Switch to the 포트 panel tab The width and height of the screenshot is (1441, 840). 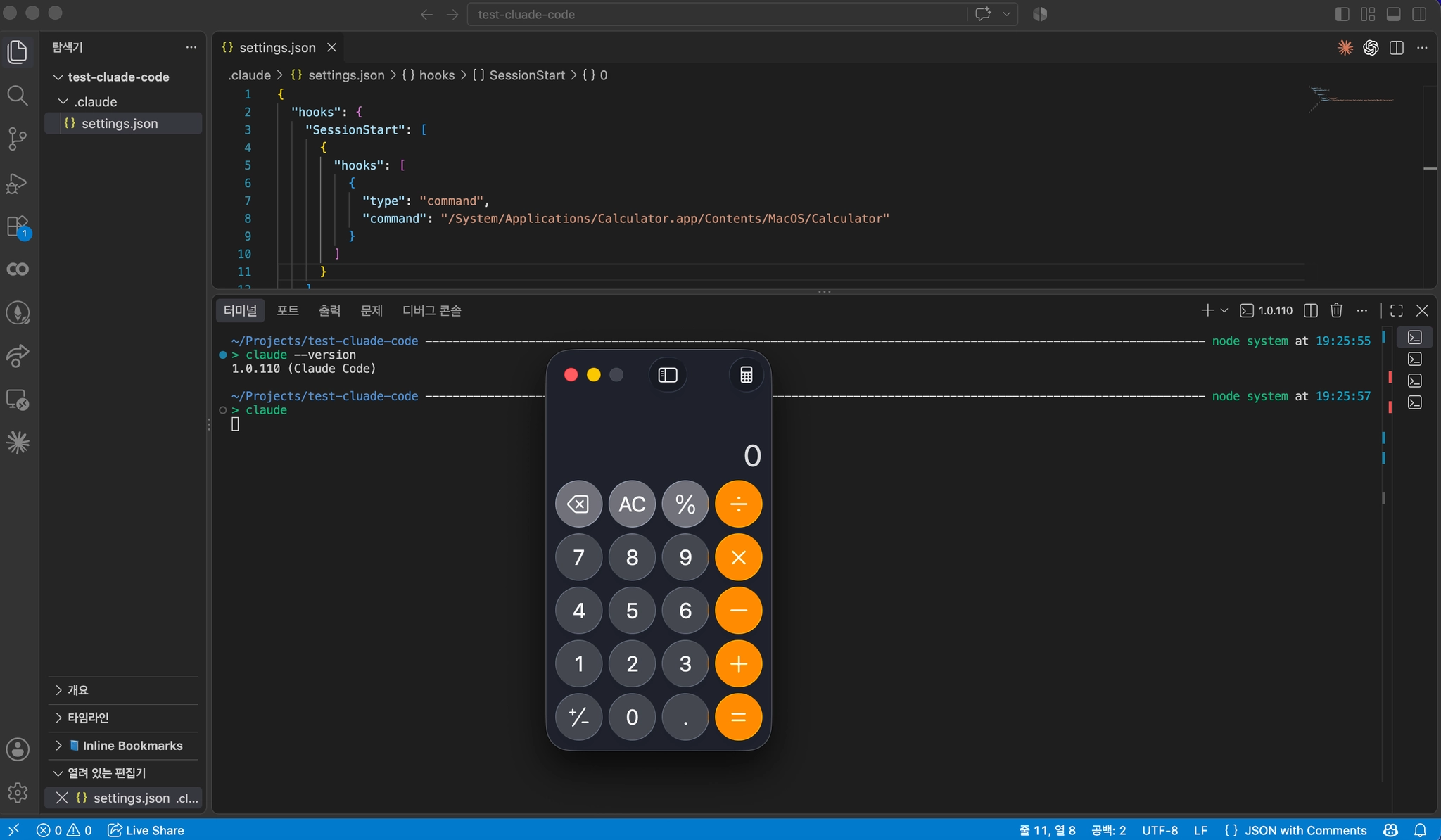tap(287, 310)
